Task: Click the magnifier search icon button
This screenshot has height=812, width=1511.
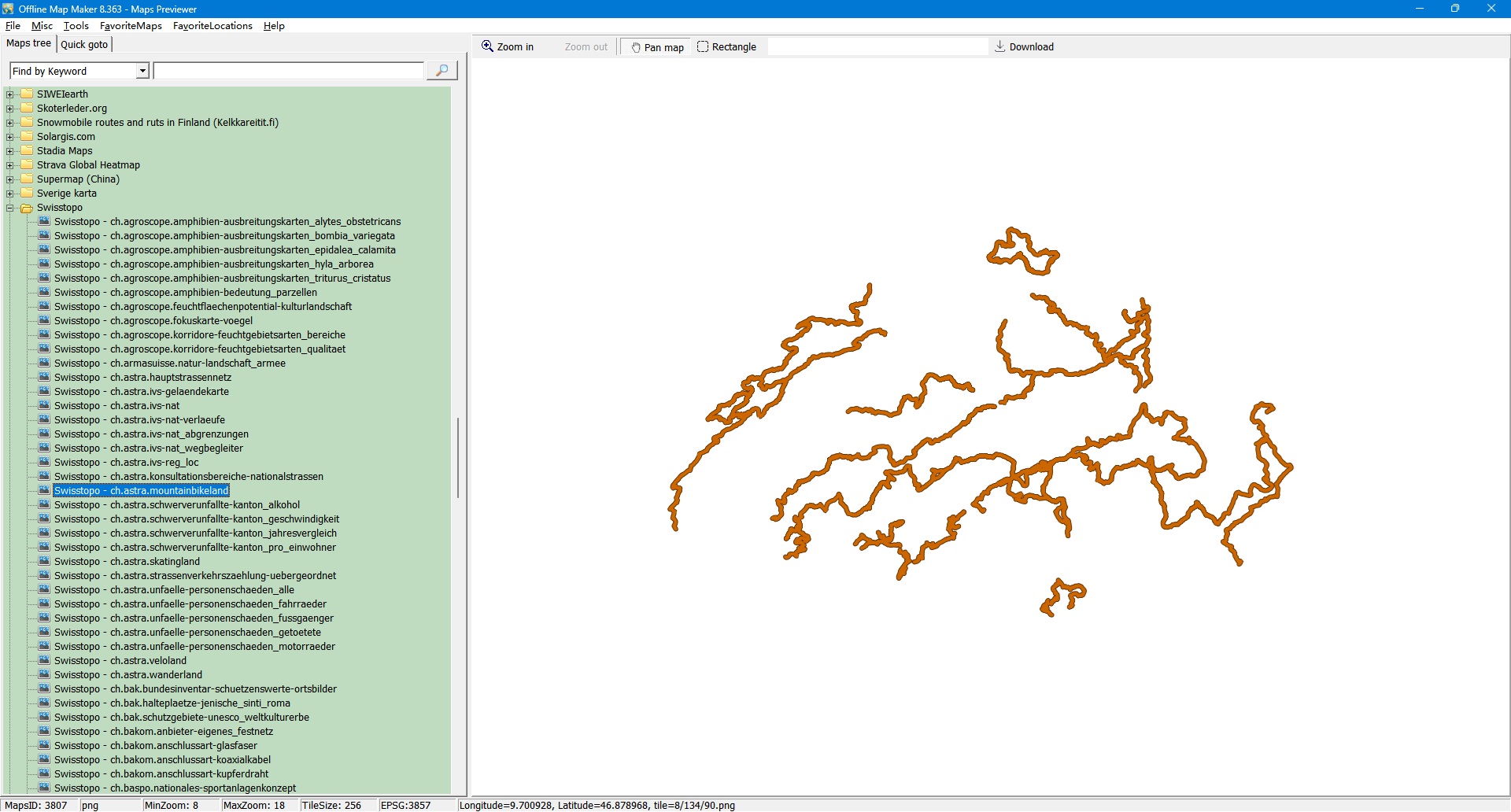Action: pos(441,71)
